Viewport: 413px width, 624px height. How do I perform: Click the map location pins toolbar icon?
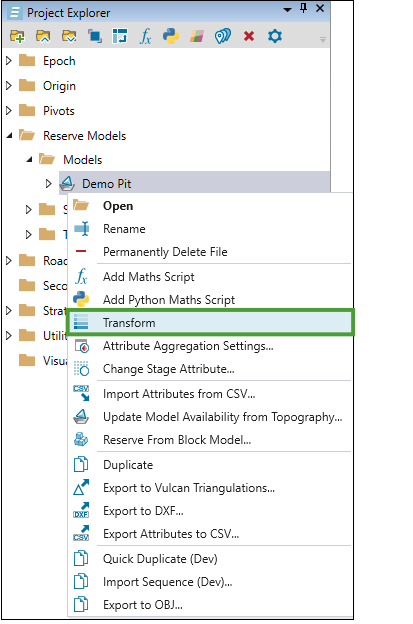coord(222,36)
